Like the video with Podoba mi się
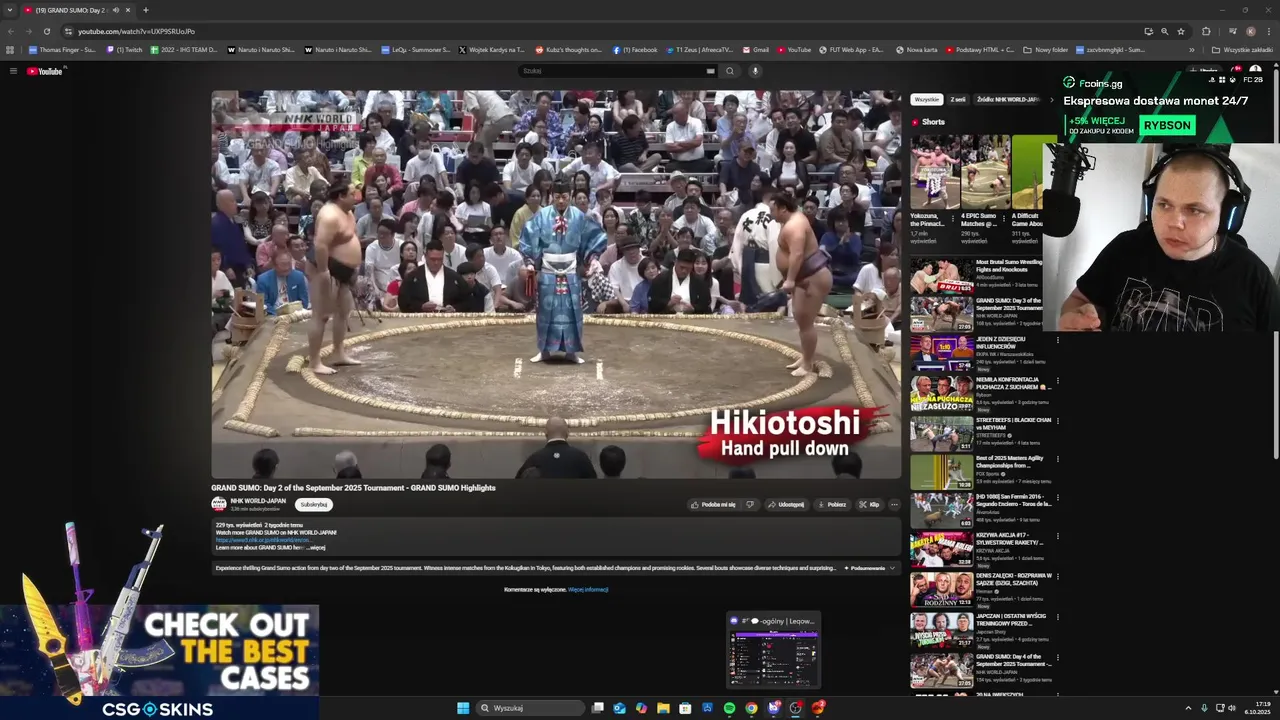The height and width of the screenshot is (720, 1280). pos(713,504)
